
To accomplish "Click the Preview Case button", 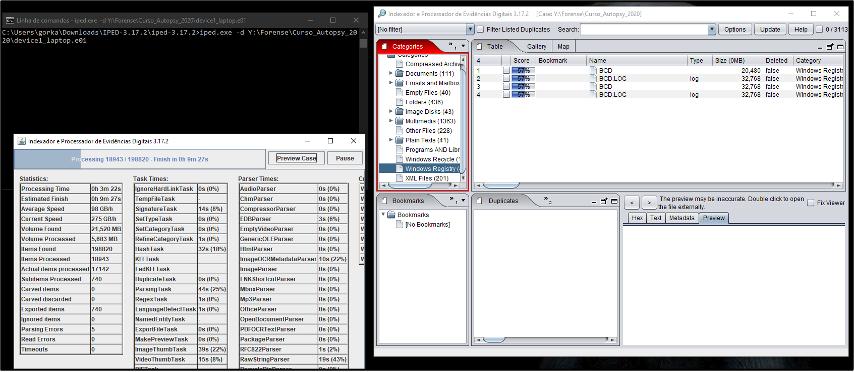I will coord(296,158).
